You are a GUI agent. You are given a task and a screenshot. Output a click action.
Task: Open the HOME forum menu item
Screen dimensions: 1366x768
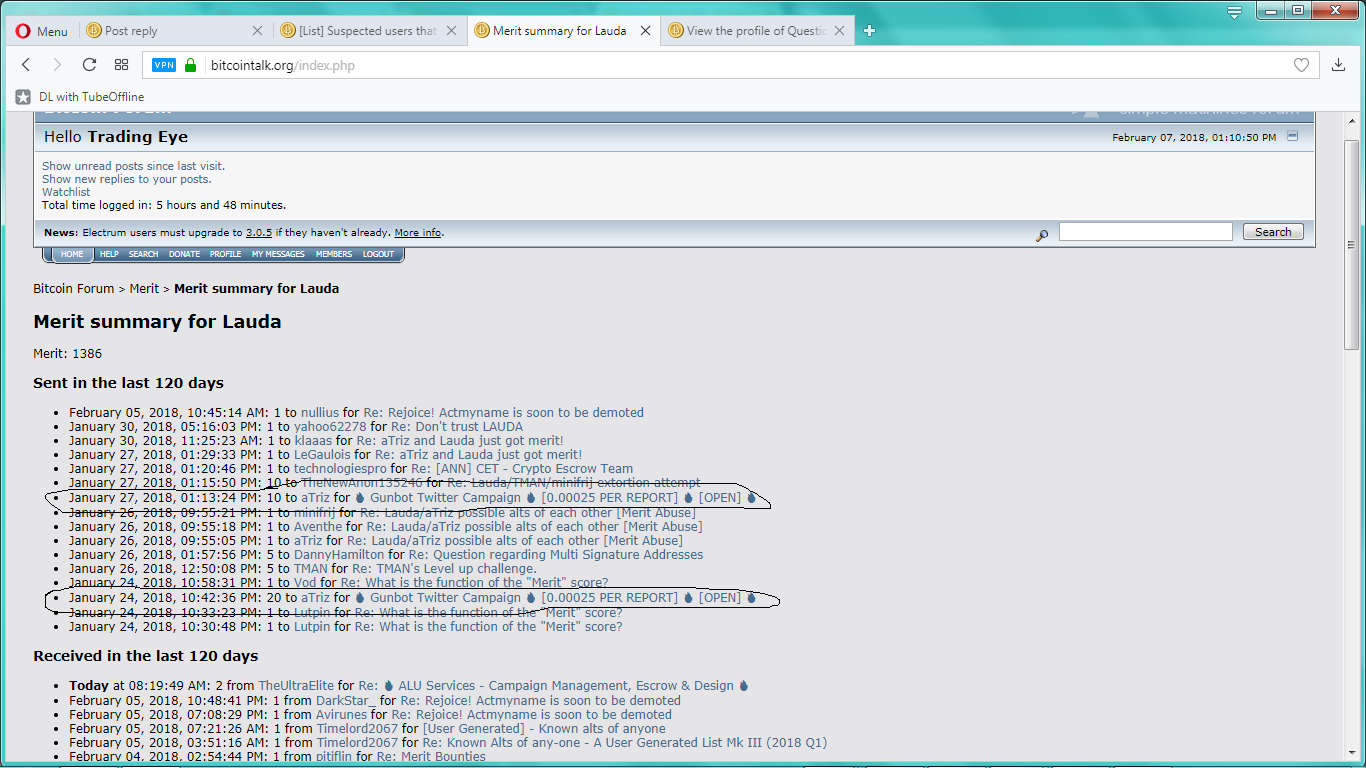72,254
